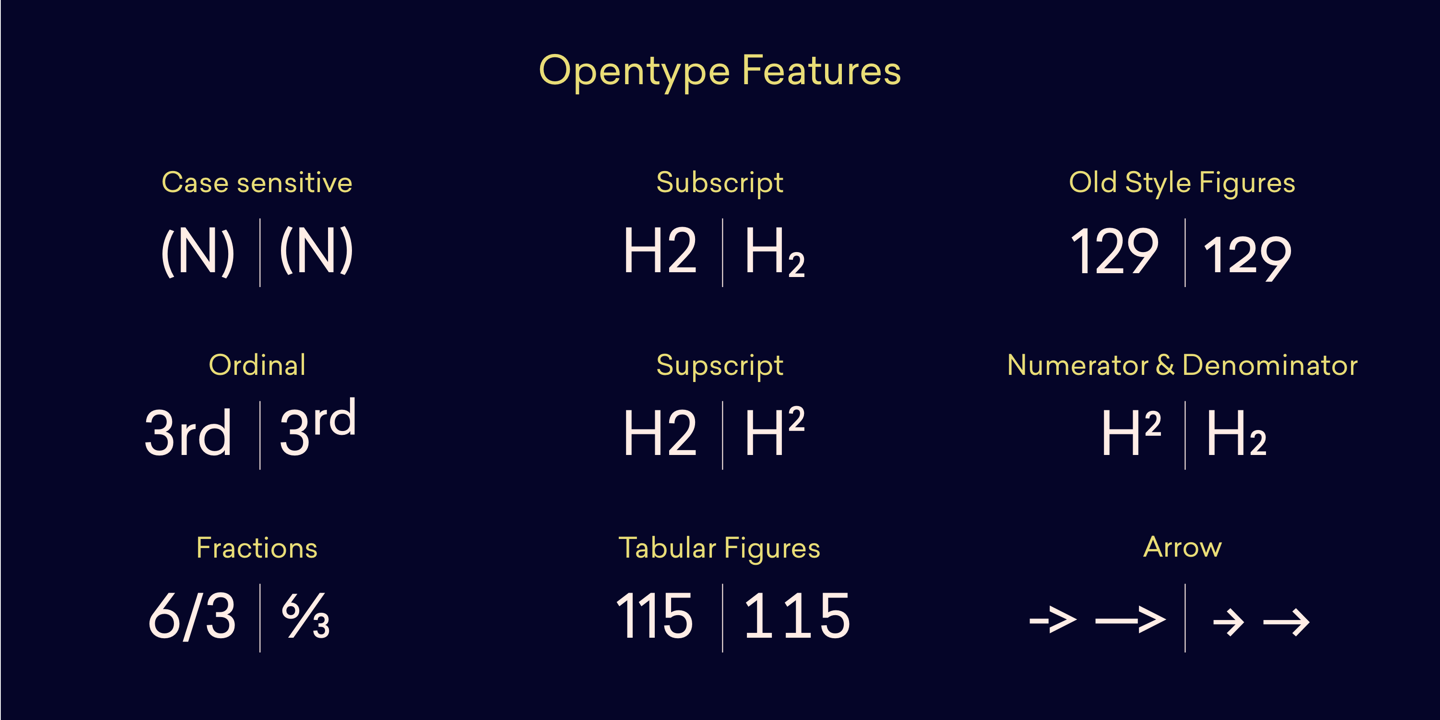Viewport: 1440px width, 720px height.
Task: Select the Tabular Figures label
Action: (720, 548)
